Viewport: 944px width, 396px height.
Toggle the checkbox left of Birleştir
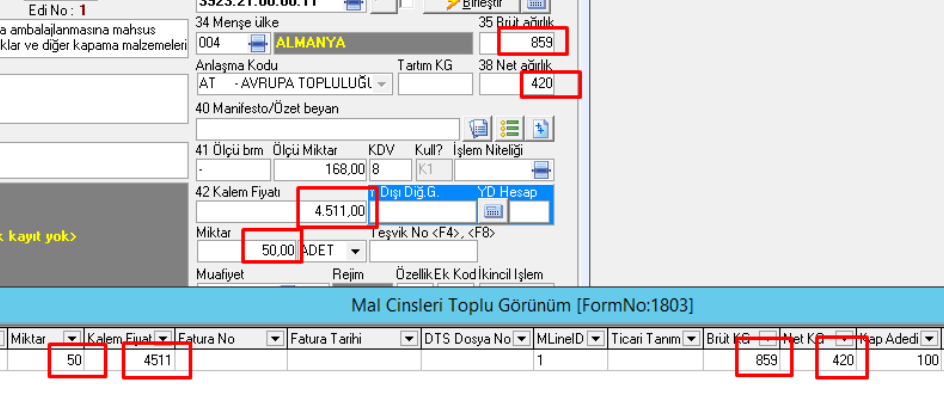pos(408,4)
